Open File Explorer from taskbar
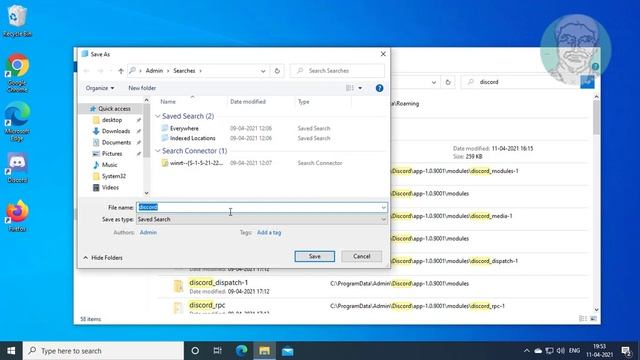This screenshot has width=640, height=360. 264,351
